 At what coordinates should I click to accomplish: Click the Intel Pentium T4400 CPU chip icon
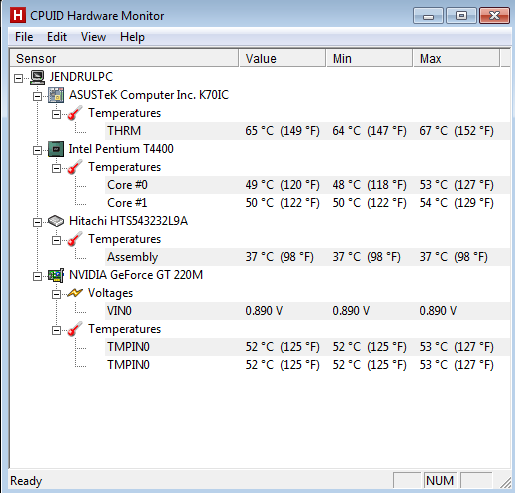56,149
